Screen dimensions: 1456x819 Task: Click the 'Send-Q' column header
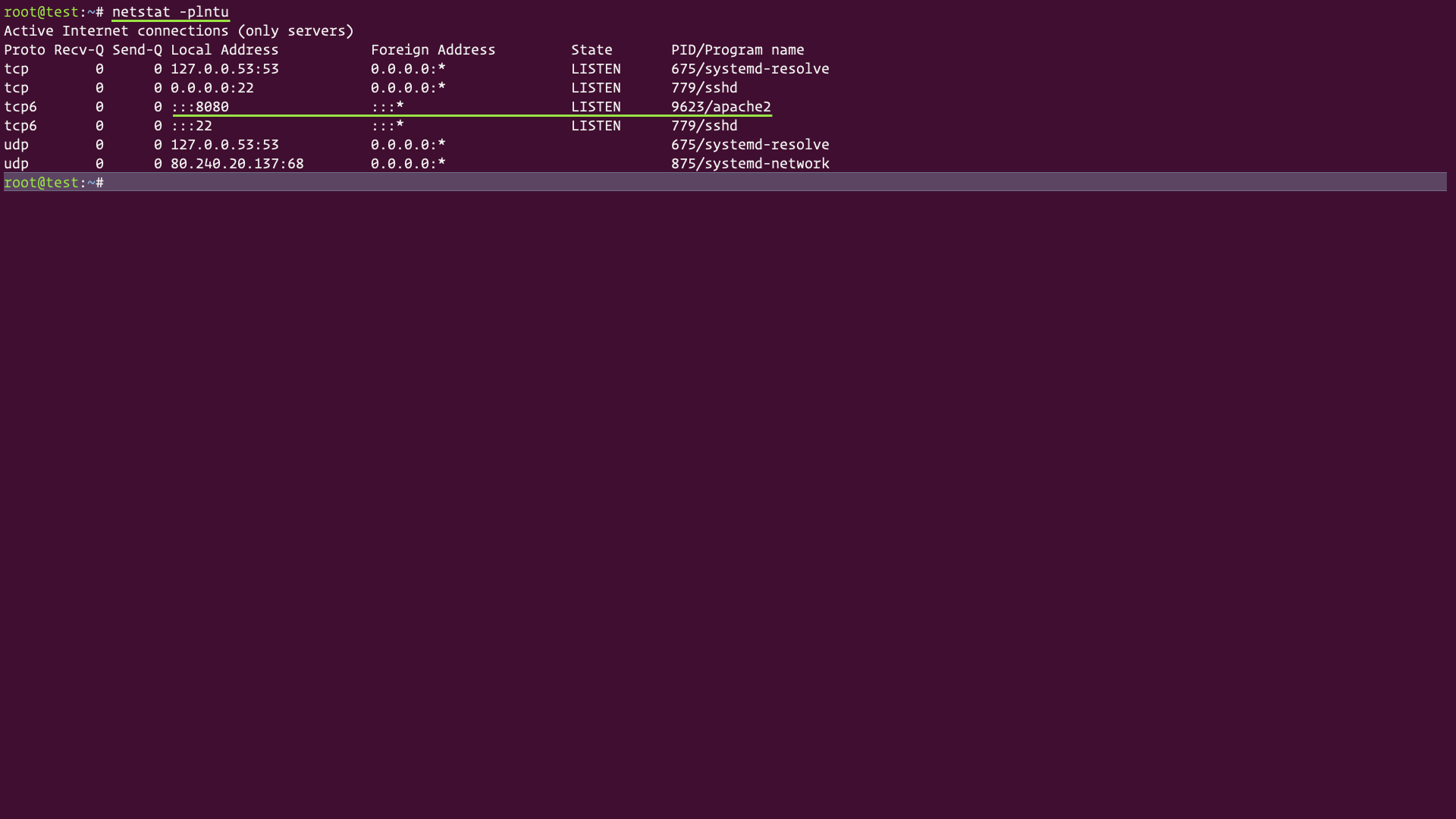[137, 50]
